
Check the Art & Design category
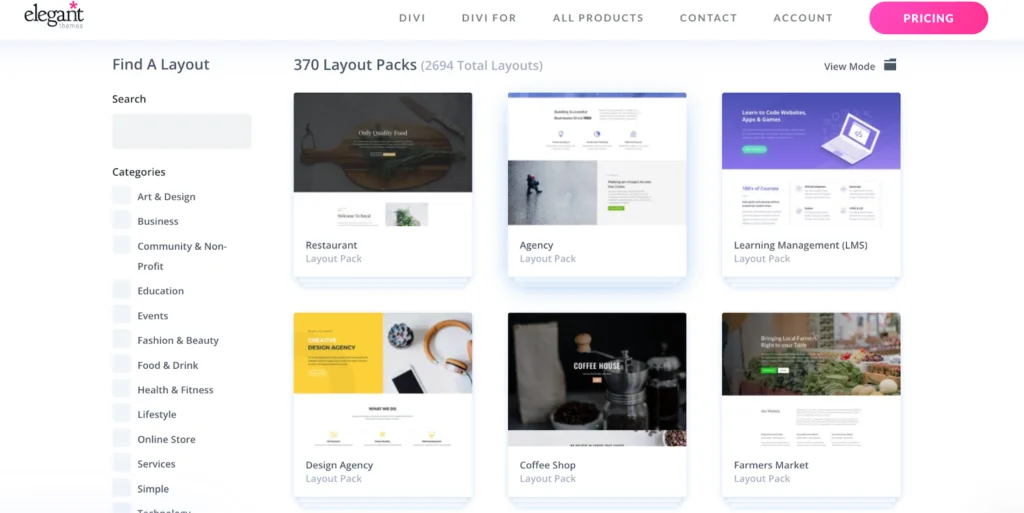[x=121, y=196]
